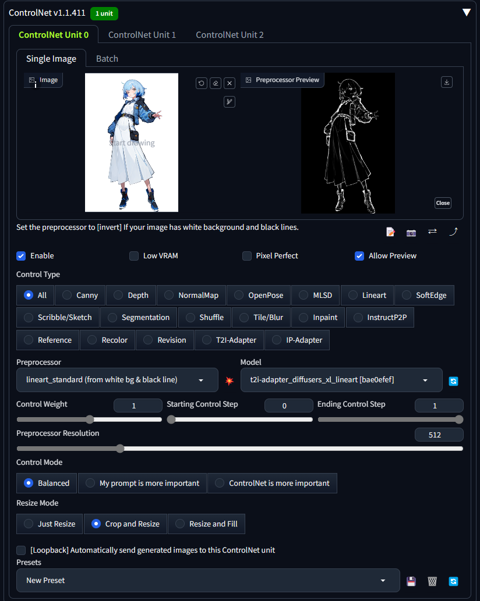This screenshot has width=480, height=601.
Task: Select the MLSD control type
Action: pyautogui.click(x=316, y=295)
